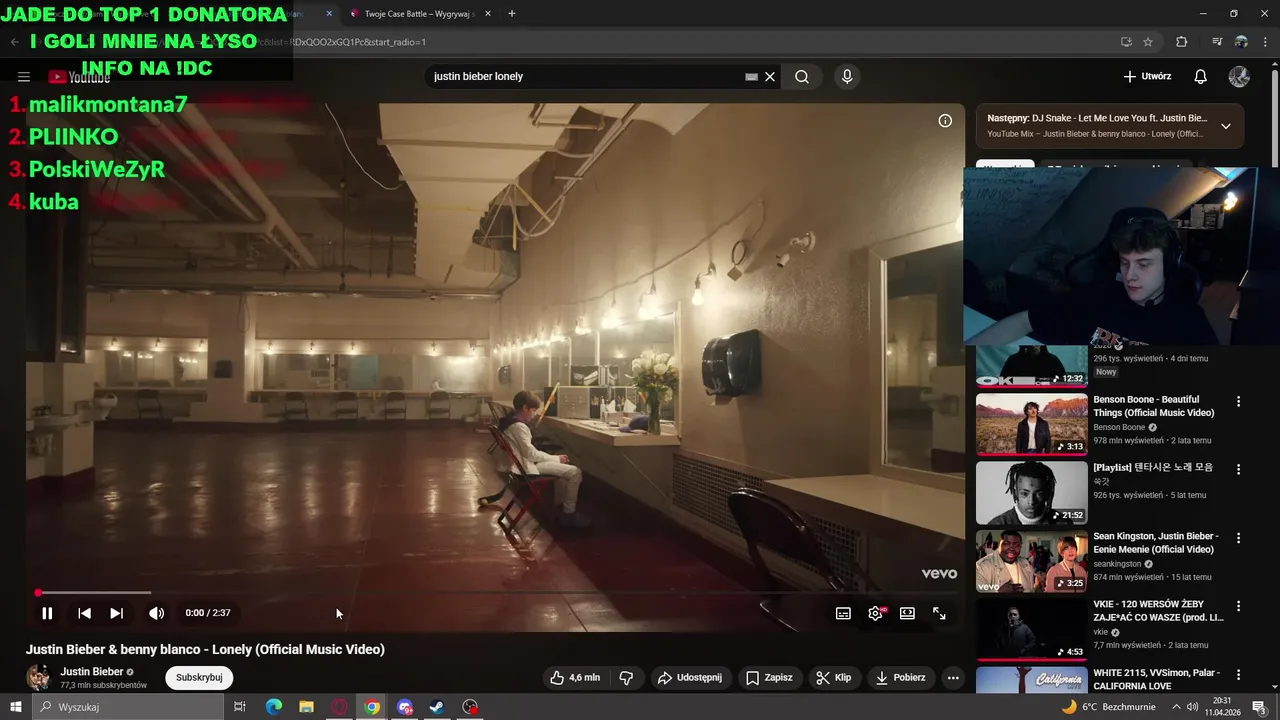Open a new browser tab
This screenshot has width=1280, height=720.
512,14
